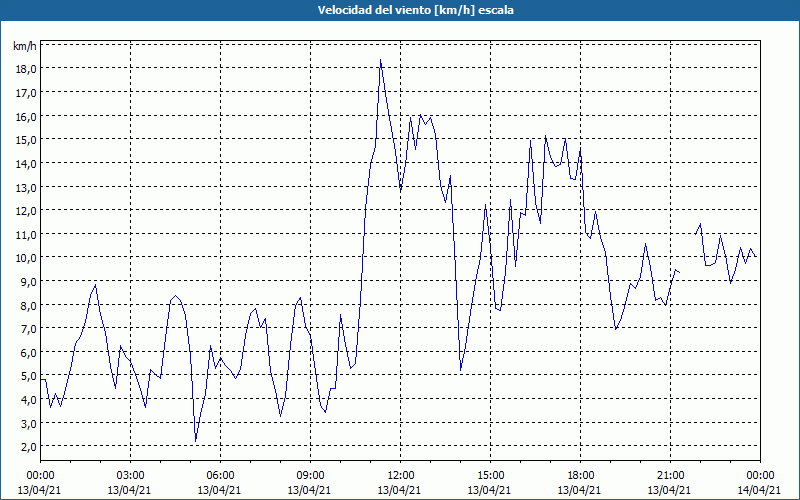The width and height of the screenshot is (800, 500).
Task: Click the 14,0 y-axis value
Action: coord(26,164)
